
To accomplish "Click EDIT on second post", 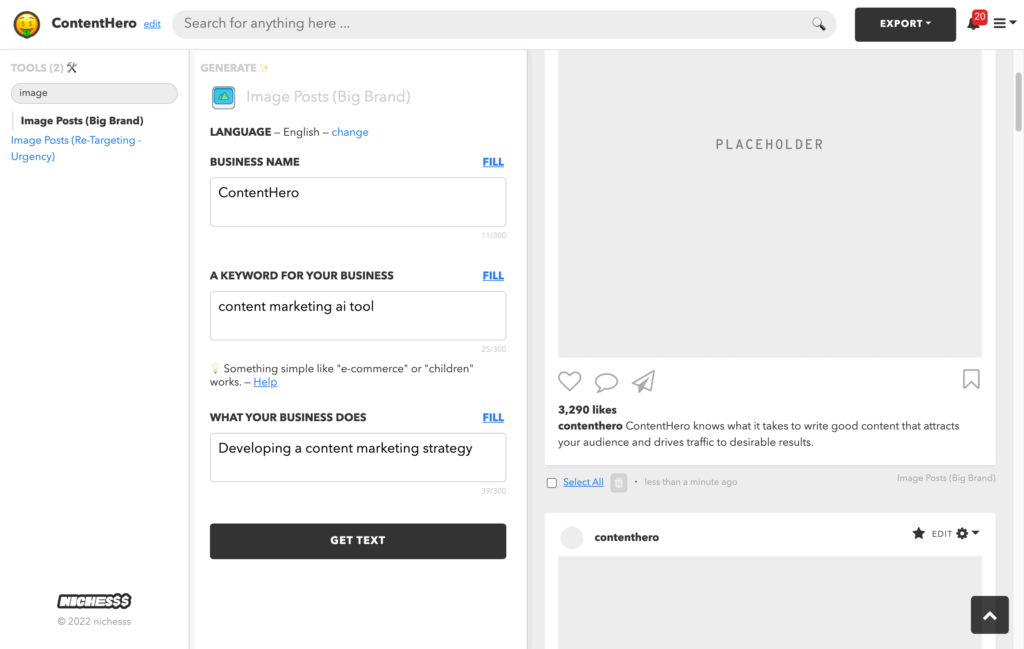I will point(942,533).
